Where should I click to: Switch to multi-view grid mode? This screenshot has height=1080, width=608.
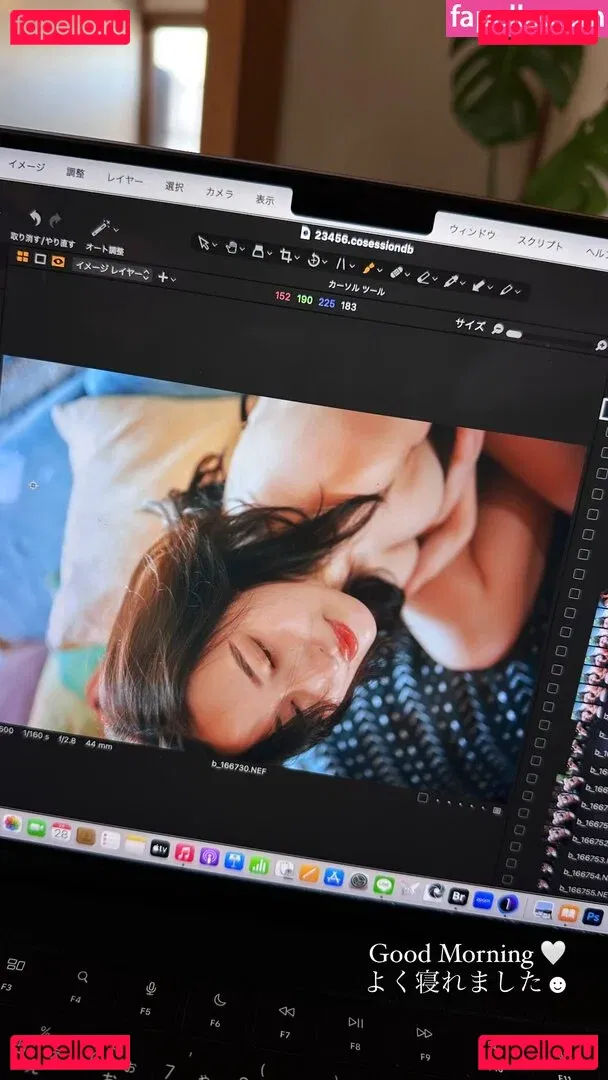click(x=23, y=257)
